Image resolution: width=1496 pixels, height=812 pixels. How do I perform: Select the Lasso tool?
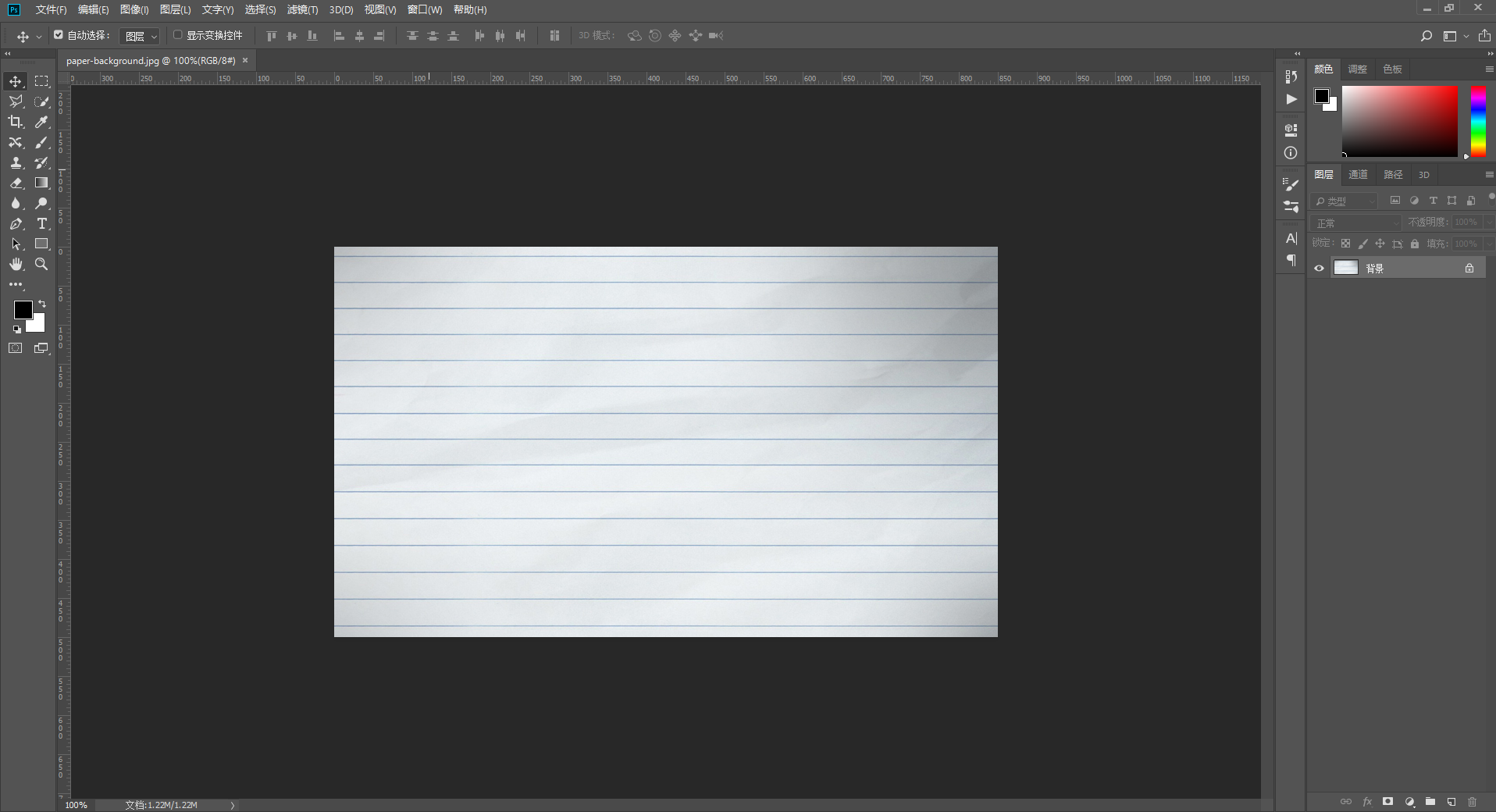coord(16,101)
